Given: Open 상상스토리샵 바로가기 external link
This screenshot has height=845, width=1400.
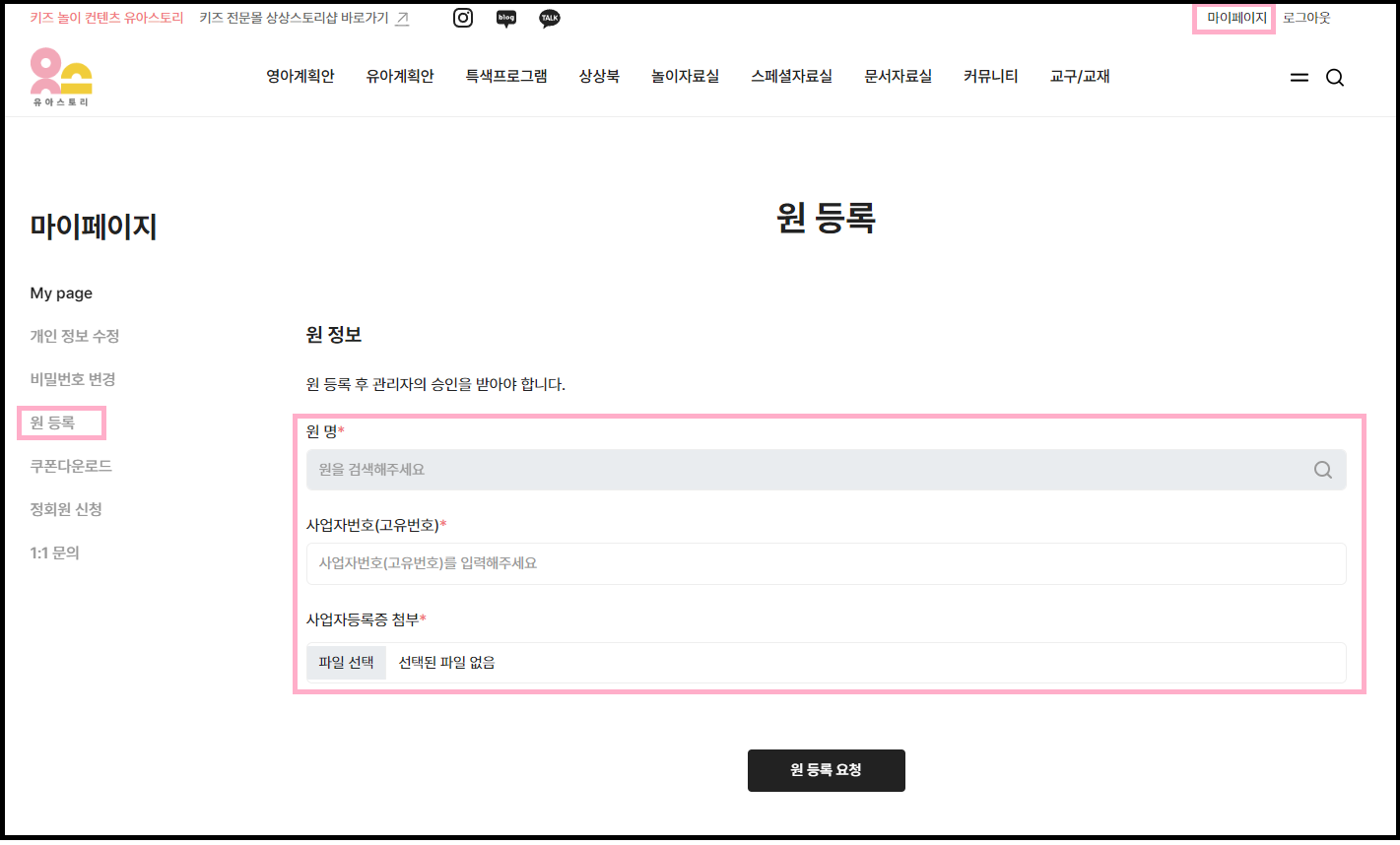Looking at the screenshot, I should 303,18.
